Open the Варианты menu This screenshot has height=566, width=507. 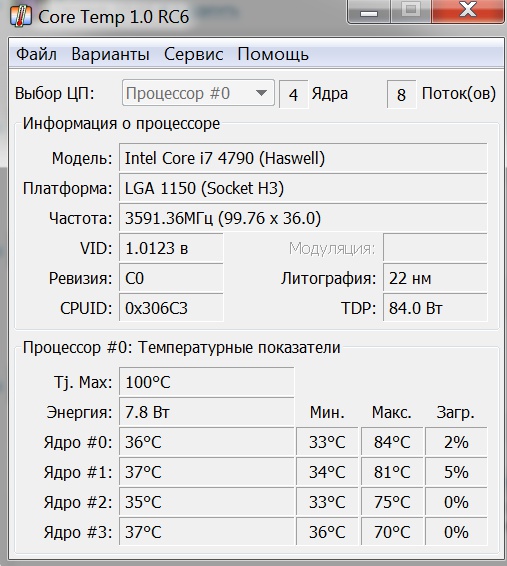tap(110, 55)
